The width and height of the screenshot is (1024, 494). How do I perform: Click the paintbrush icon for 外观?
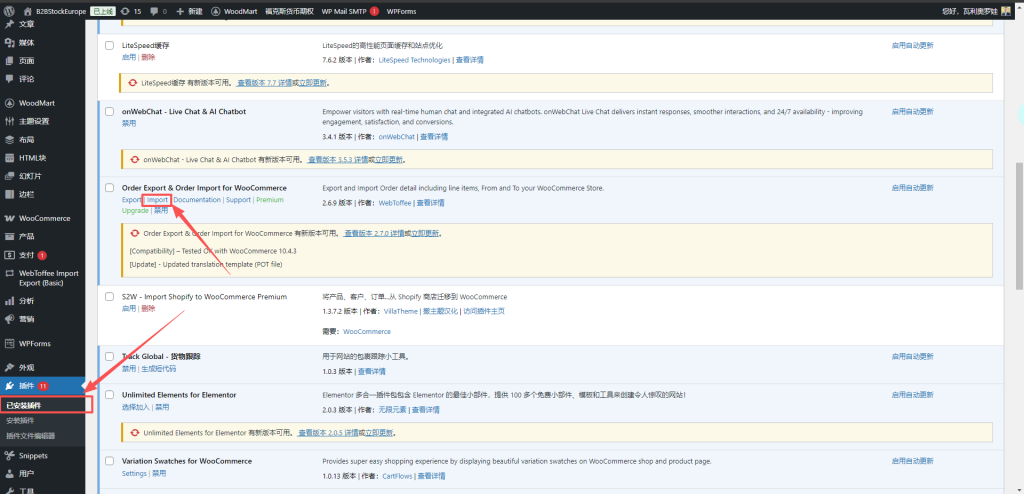pos(9,367)
